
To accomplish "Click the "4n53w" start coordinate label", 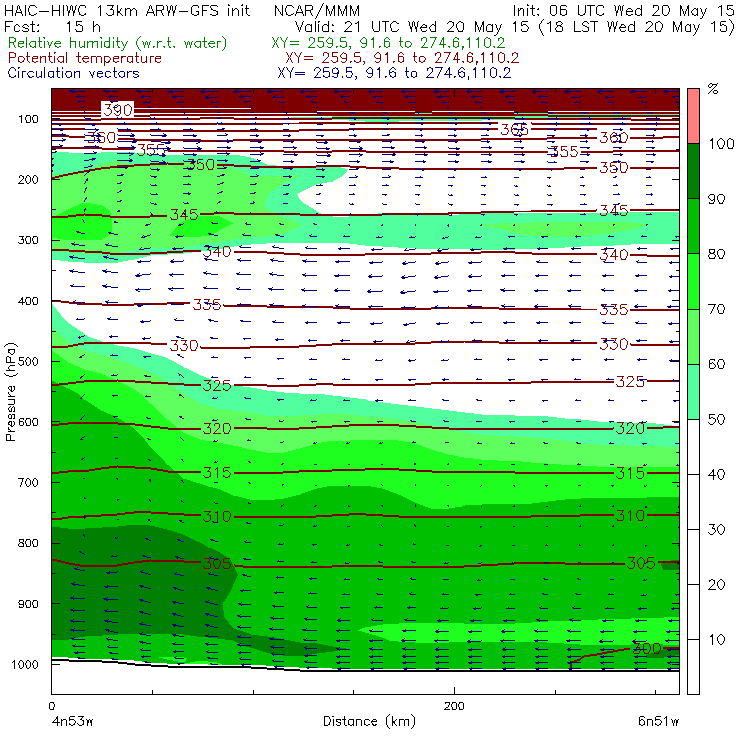I will pos(71,722).
